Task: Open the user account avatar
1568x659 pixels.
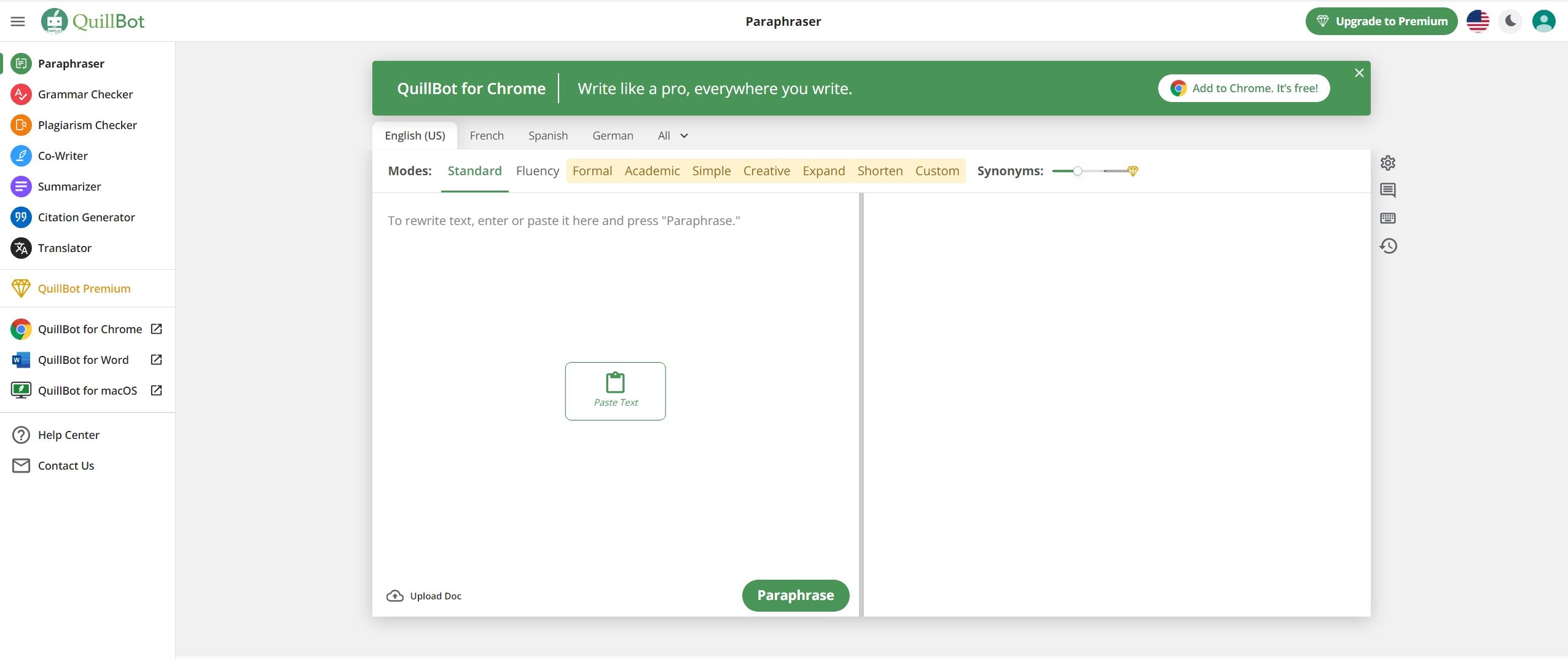Action: pos(1544,22)
